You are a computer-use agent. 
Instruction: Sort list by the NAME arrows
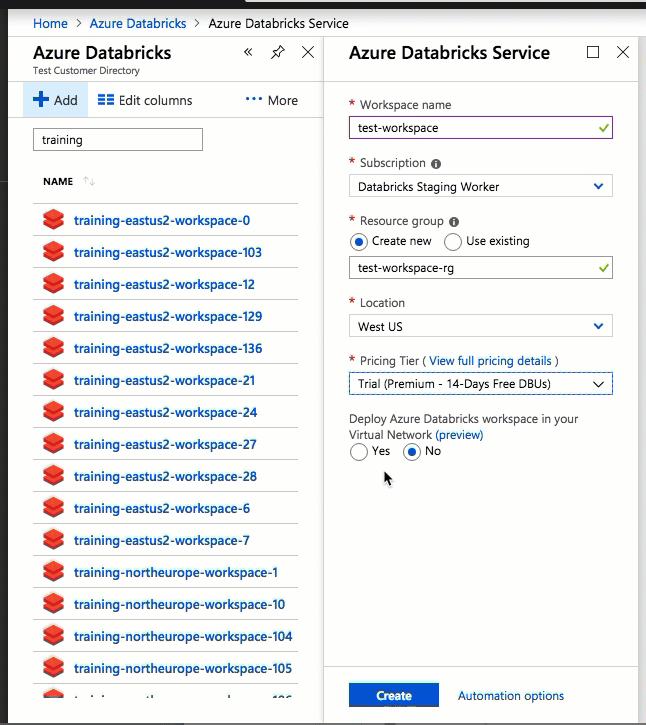pyautogui.click(x=89, y=181)
